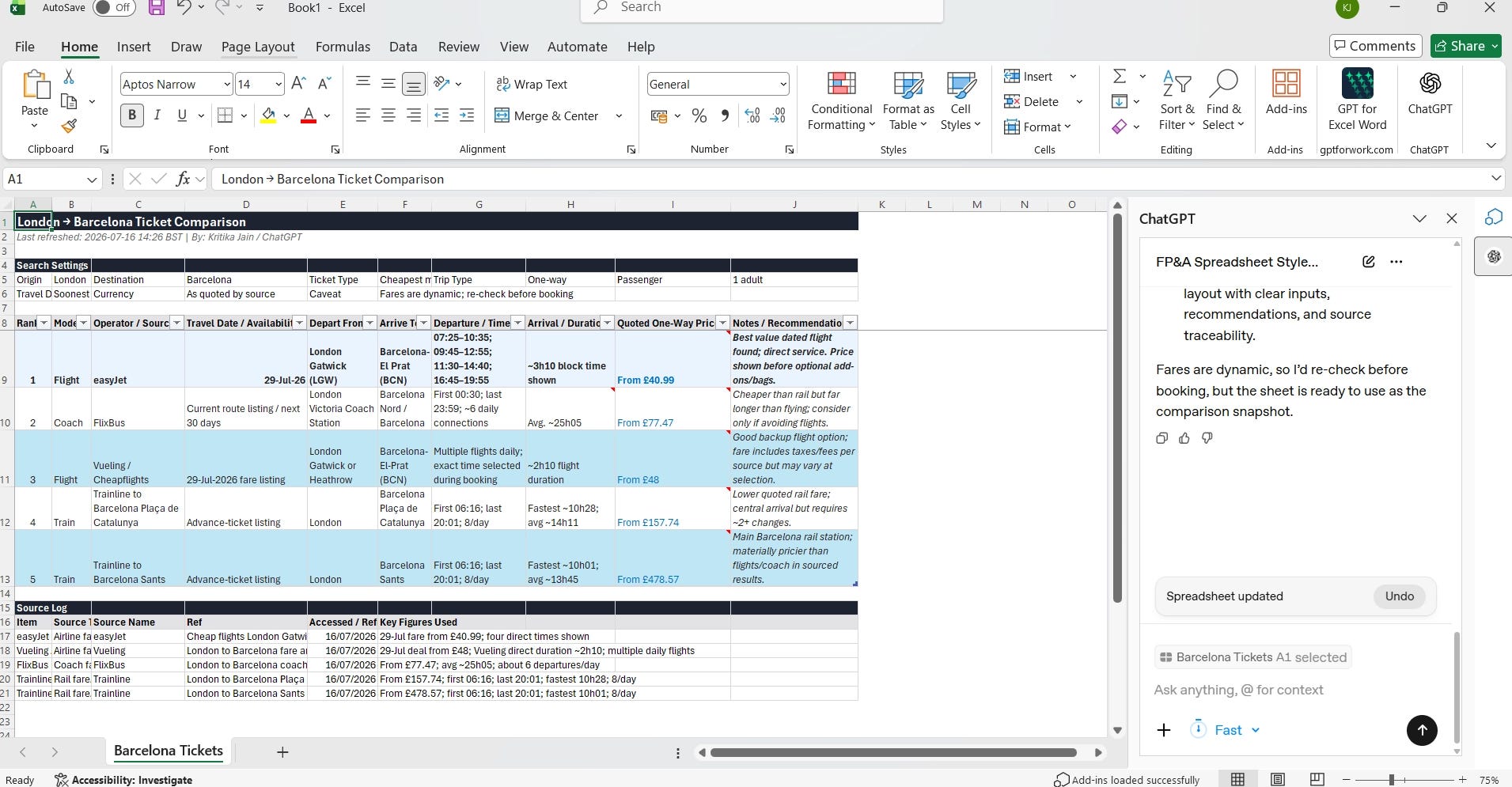Click the Save icon in title bar

[157, 8]
